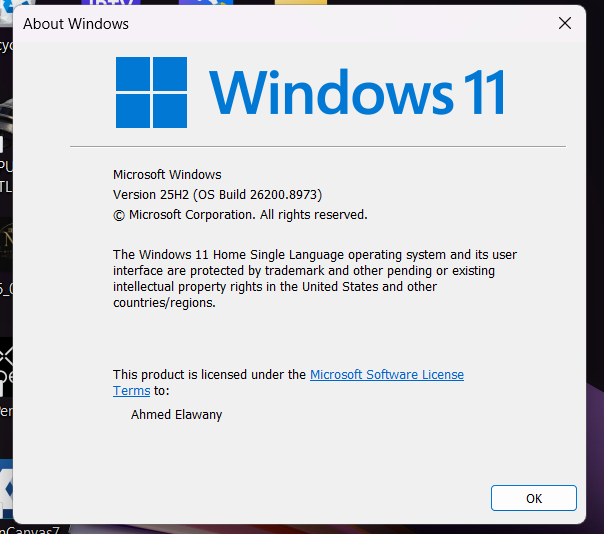This screenshot has height=534, width=604.
Task: Click the dark gold 'N' desktop icon
Action: click(x=6, y=243)
